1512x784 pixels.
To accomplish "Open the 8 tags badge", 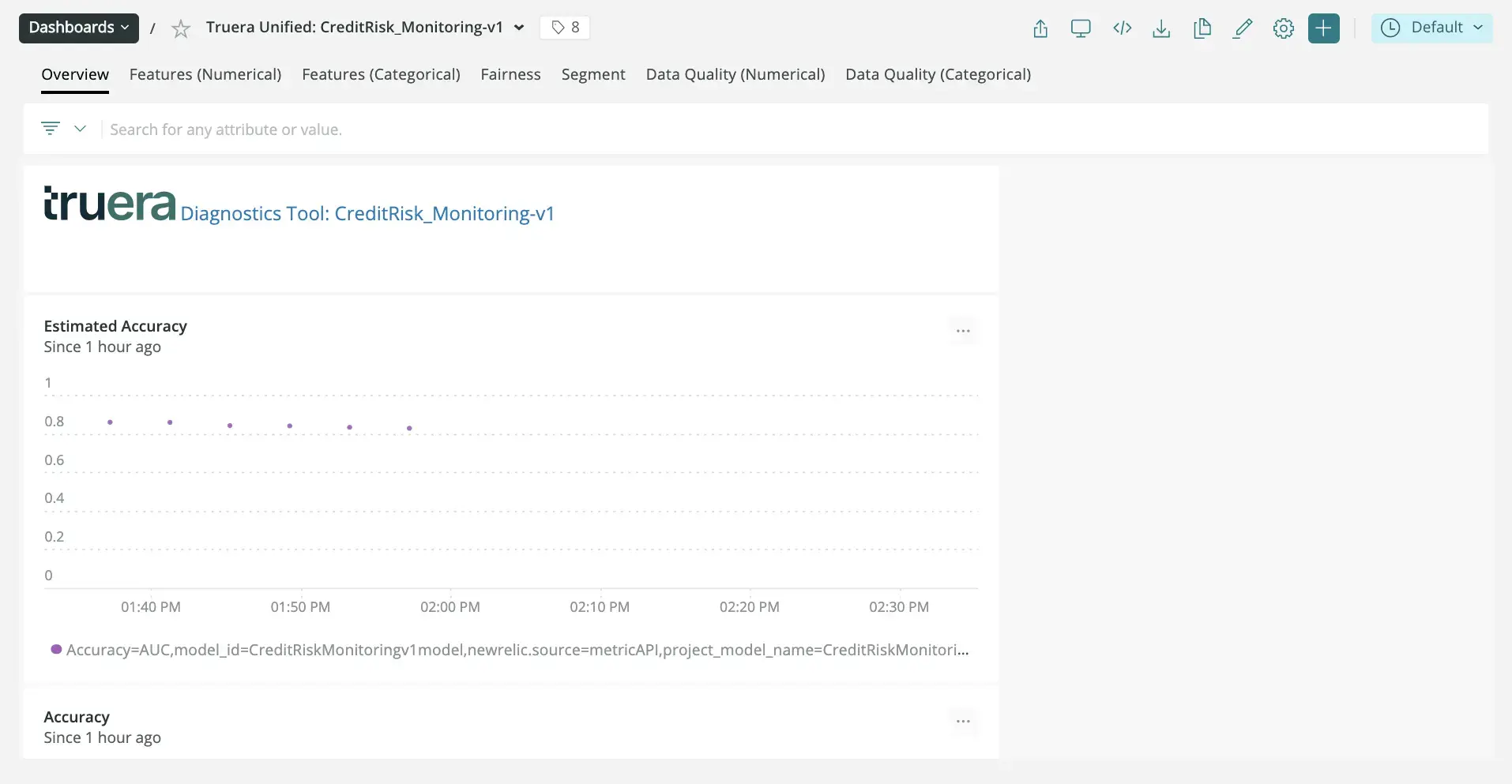I will point(565,28).
